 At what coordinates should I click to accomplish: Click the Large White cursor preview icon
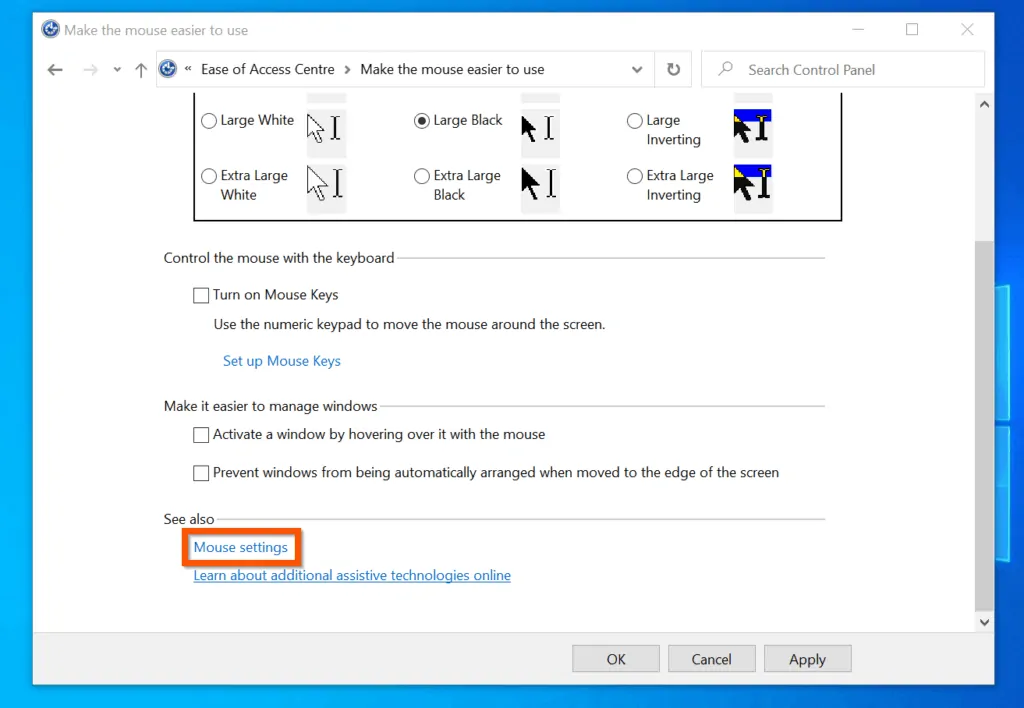[325, 128]
